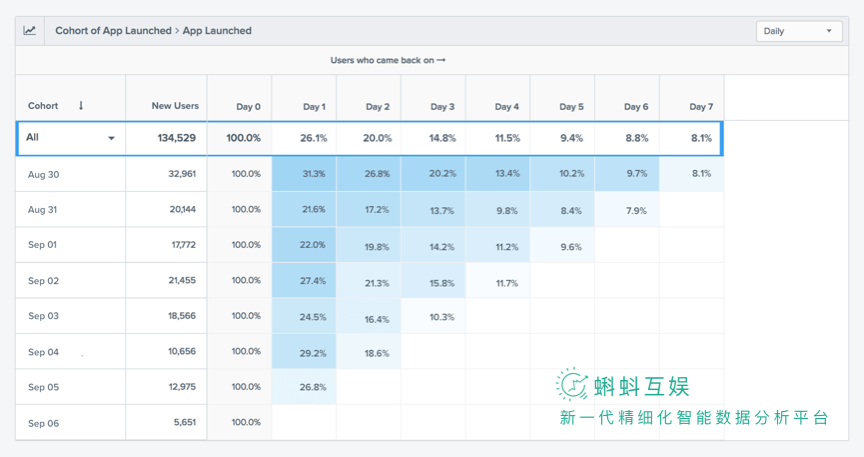Click the 9.4% Day 5 value in All row
Screen dimensions: 864x457
(x=571, y=138)
